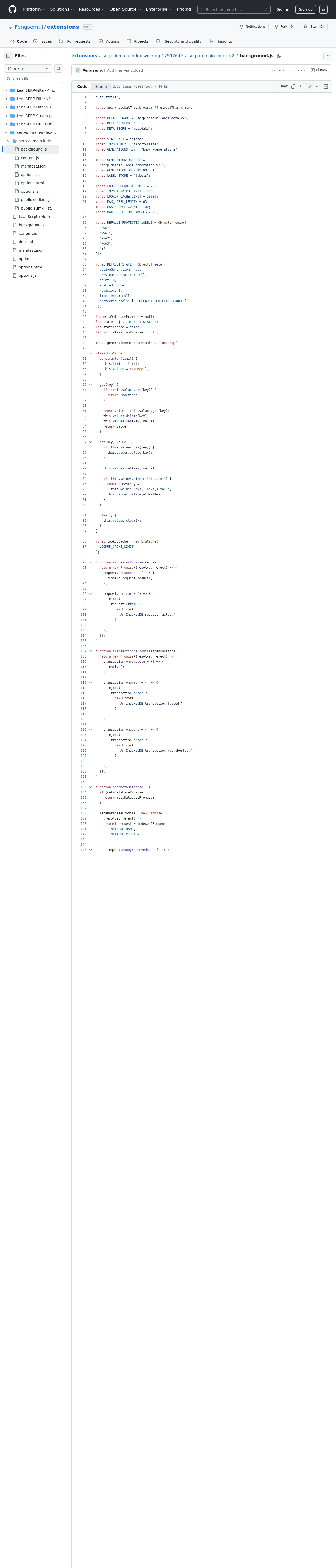The height and width of the screenshot is (1568, 336).
Task: Click the Sign up button
Action: [305, 9]
